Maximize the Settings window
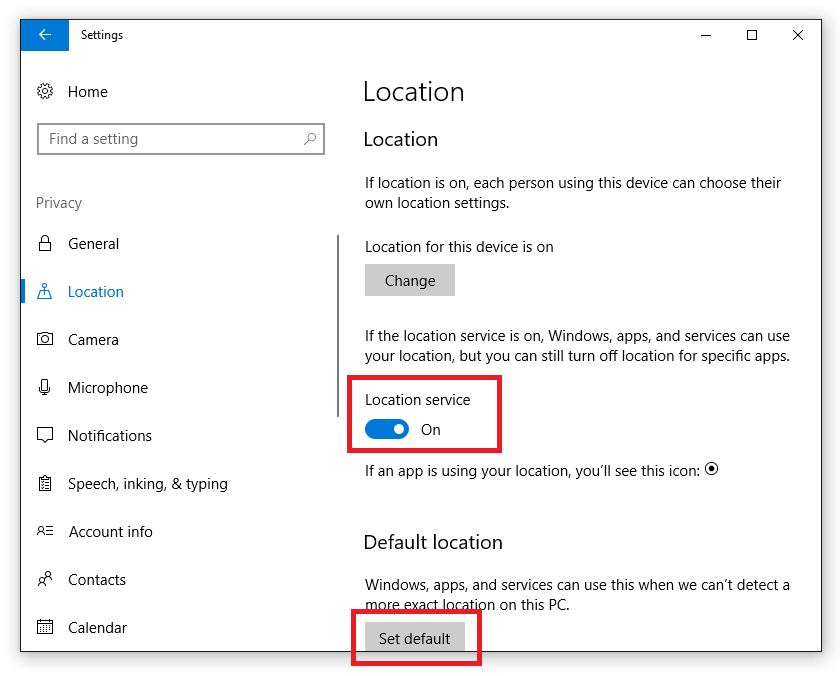Screen dimensions: 840x676 pyautogui.click(x=752, y=35)
